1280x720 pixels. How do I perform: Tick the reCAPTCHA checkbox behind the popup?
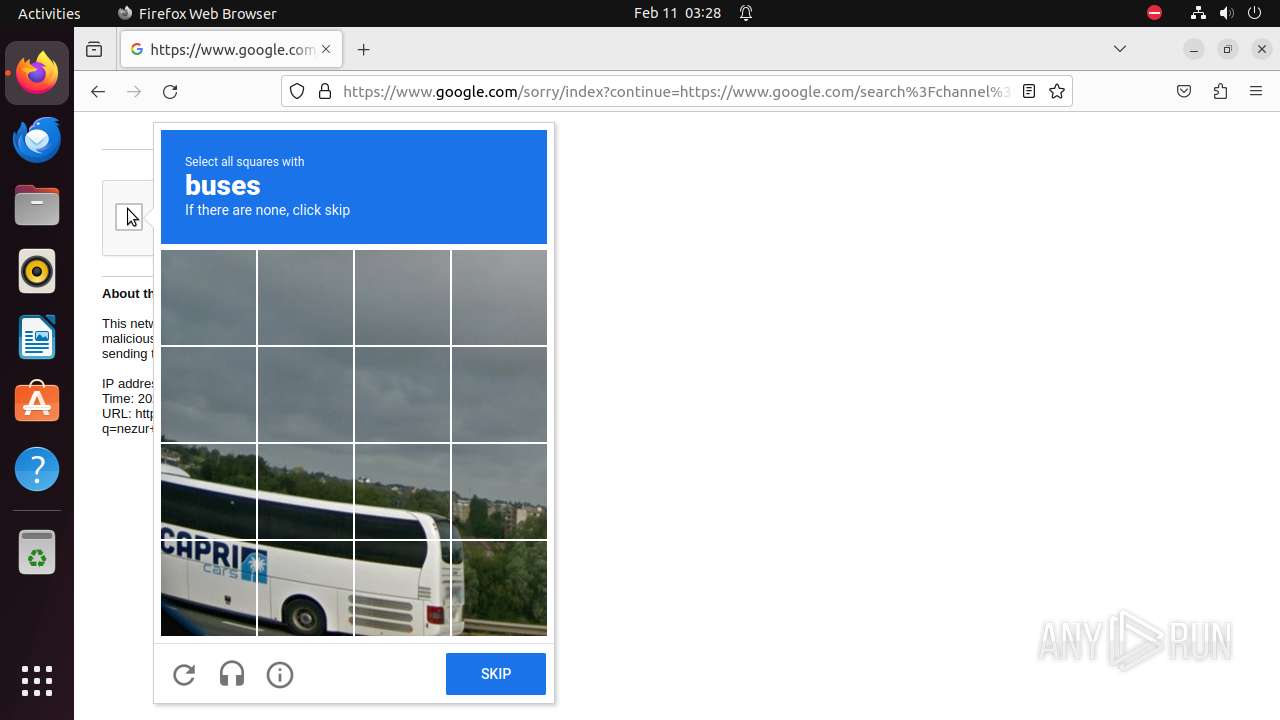pyautogui.click(x=129, y=217)
